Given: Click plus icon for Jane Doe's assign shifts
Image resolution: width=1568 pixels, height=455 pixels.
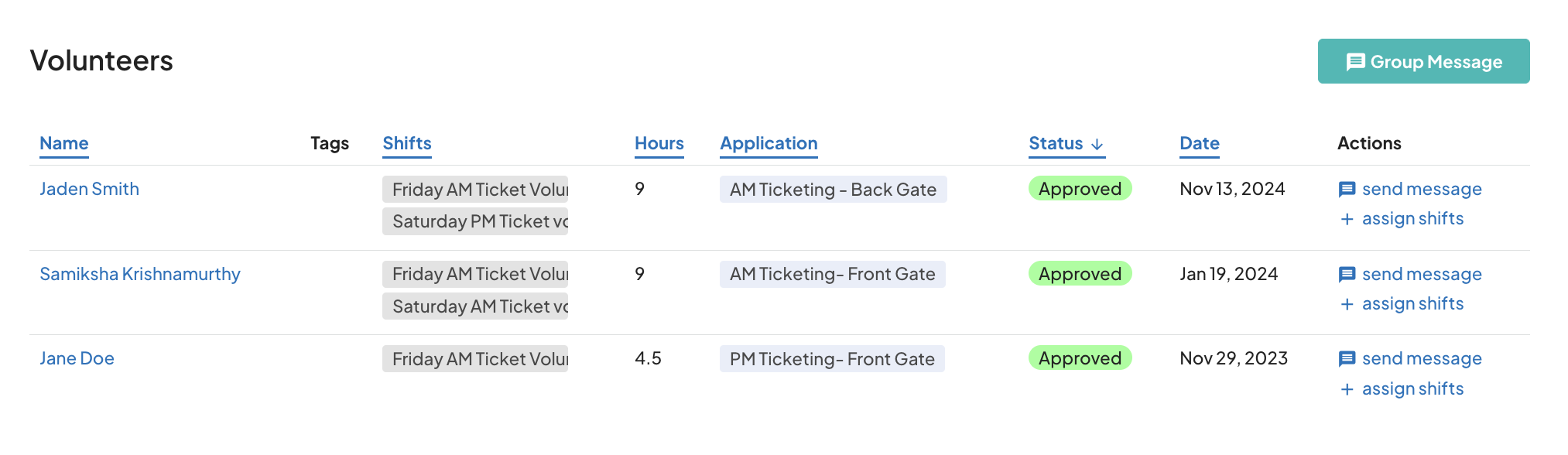Looking at the screenshot, I should point(1347,389).
